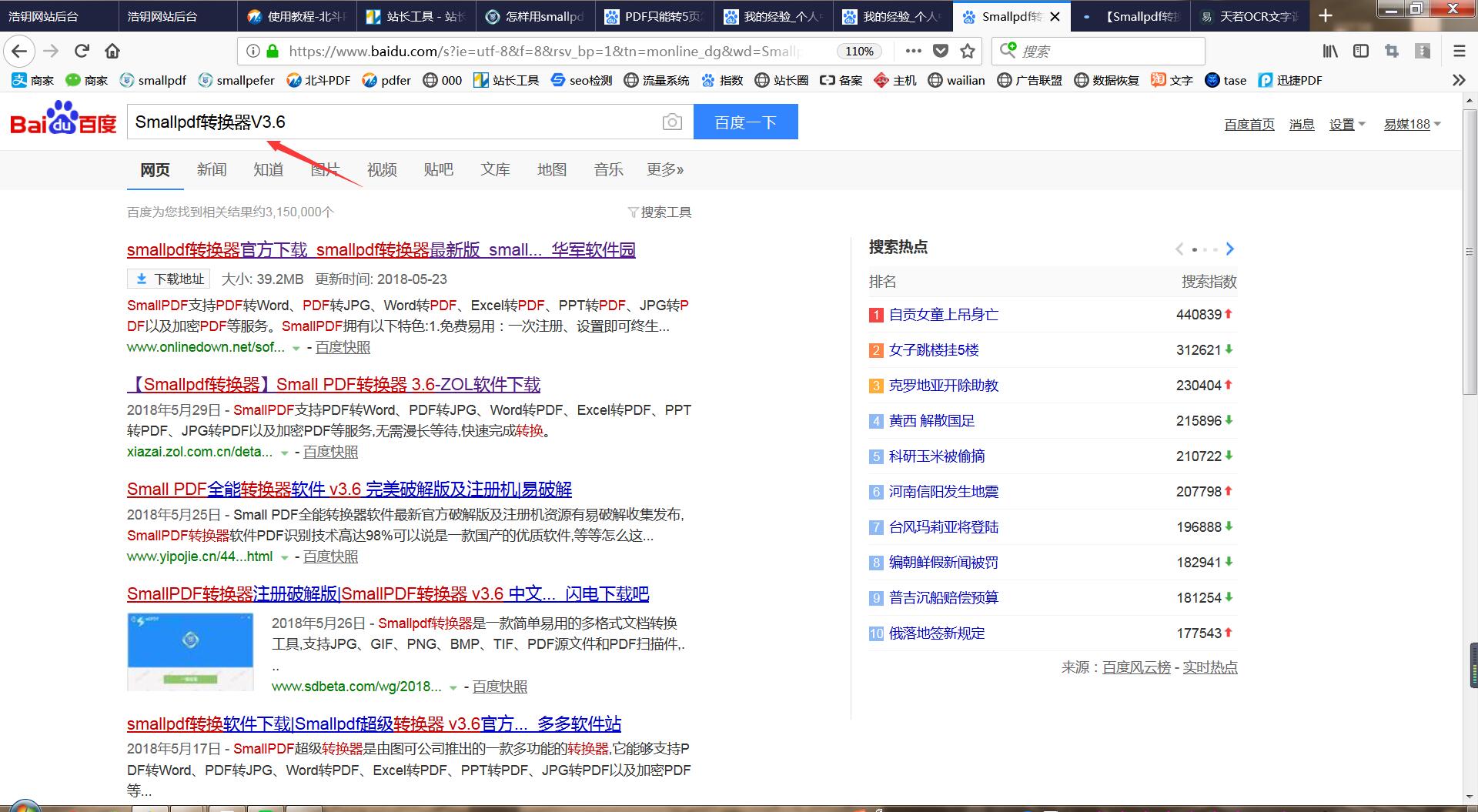Open the 搜索工具 filter

pos(660,212)
